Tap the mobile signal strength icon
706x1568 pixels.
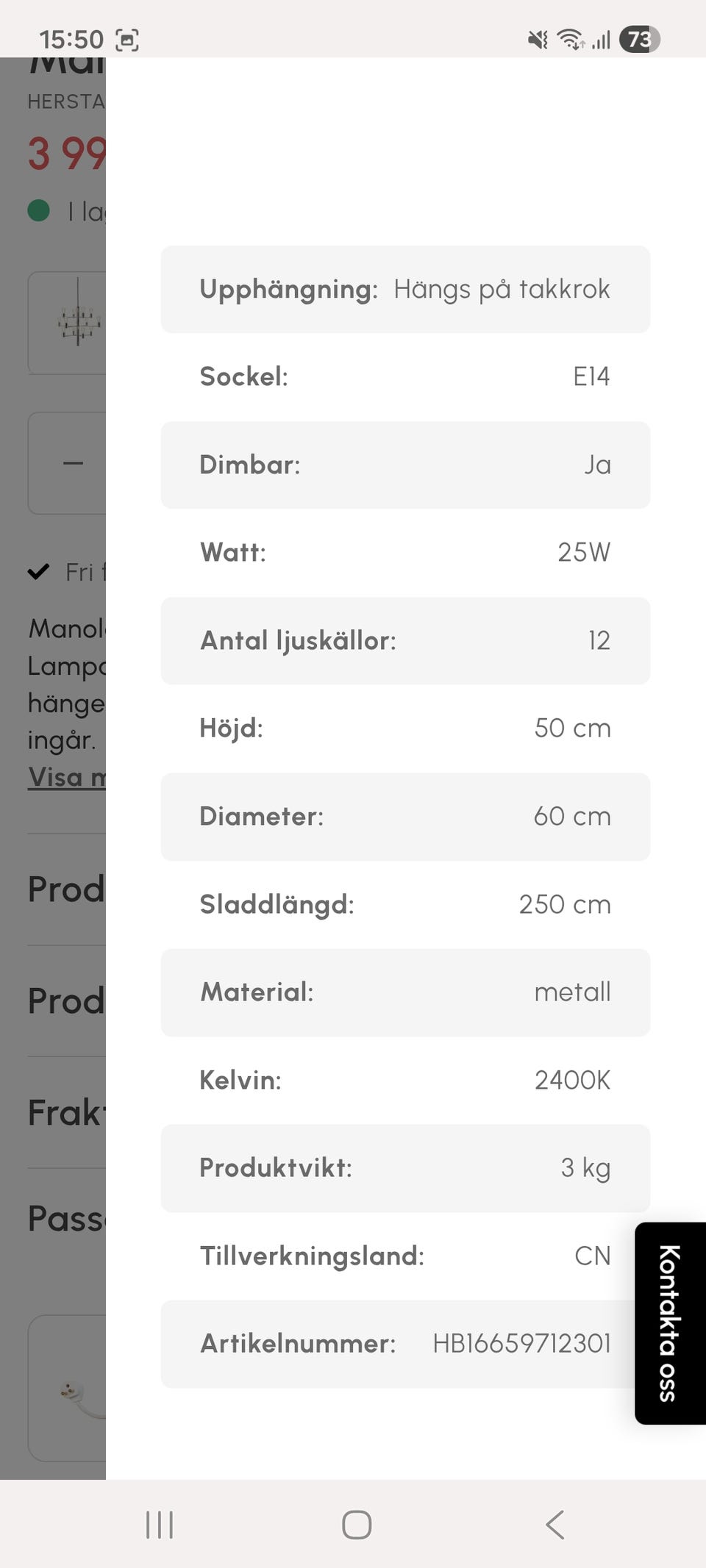[x=602, y=40]
